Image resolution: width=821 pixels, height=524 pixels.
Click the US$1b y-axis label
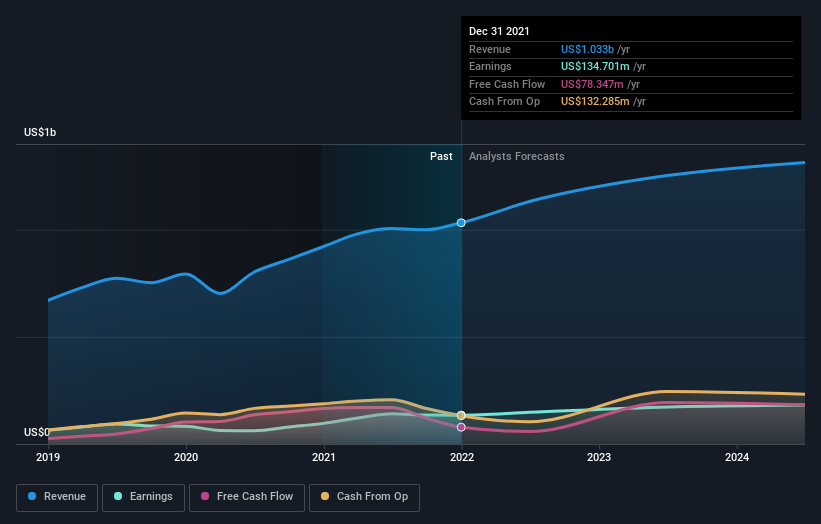tap(40, 132)
